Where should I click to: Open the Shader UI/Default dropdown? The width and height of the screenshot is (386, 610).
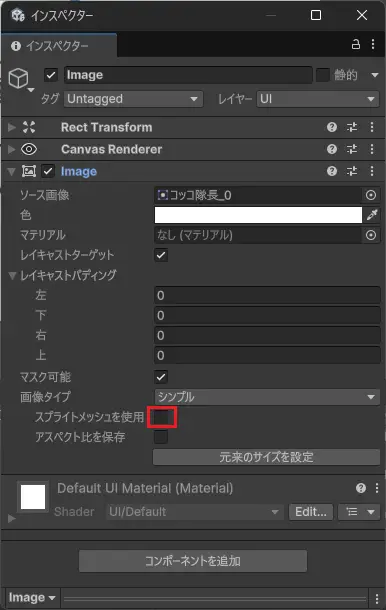tap(194, 512)
